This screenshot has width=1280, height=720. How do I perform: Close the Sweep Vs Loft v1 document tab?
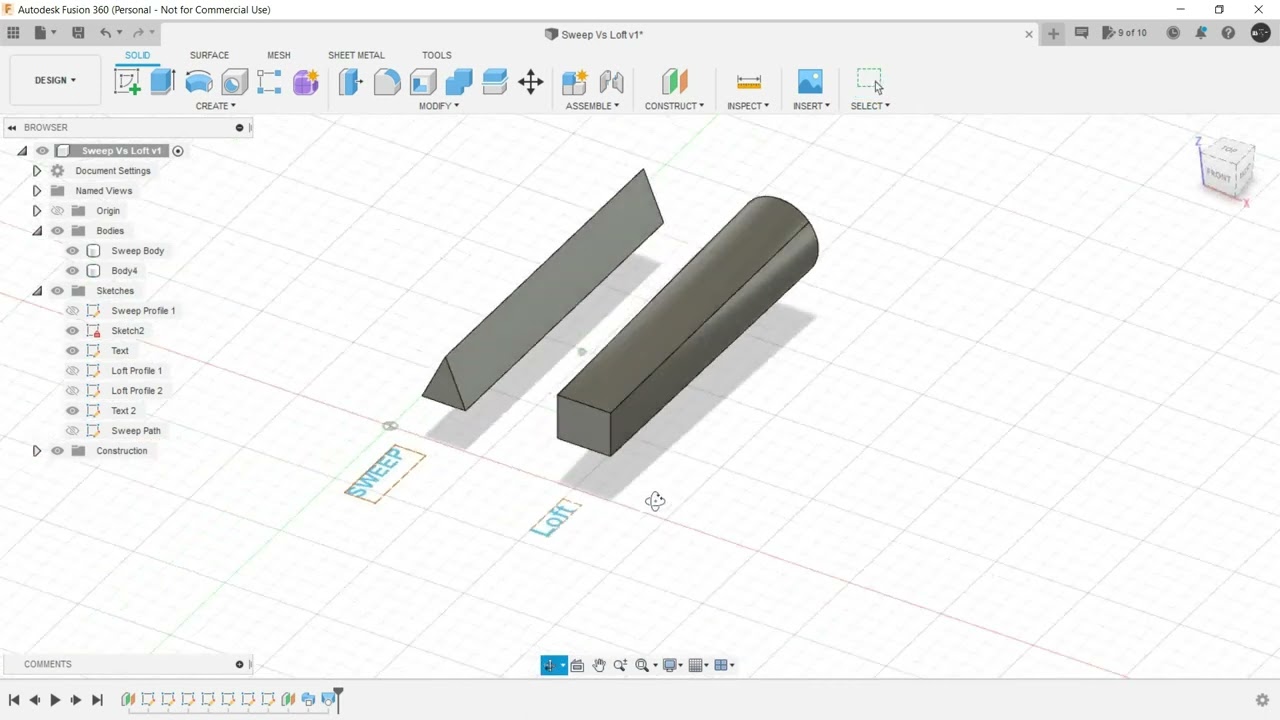(x=1029, y=34)
